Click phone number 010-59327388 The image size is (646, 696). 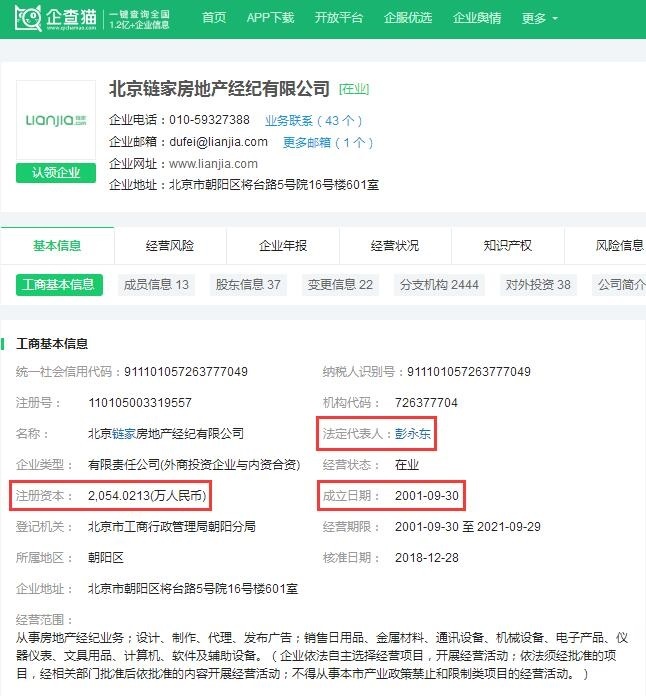click(209, 120)
